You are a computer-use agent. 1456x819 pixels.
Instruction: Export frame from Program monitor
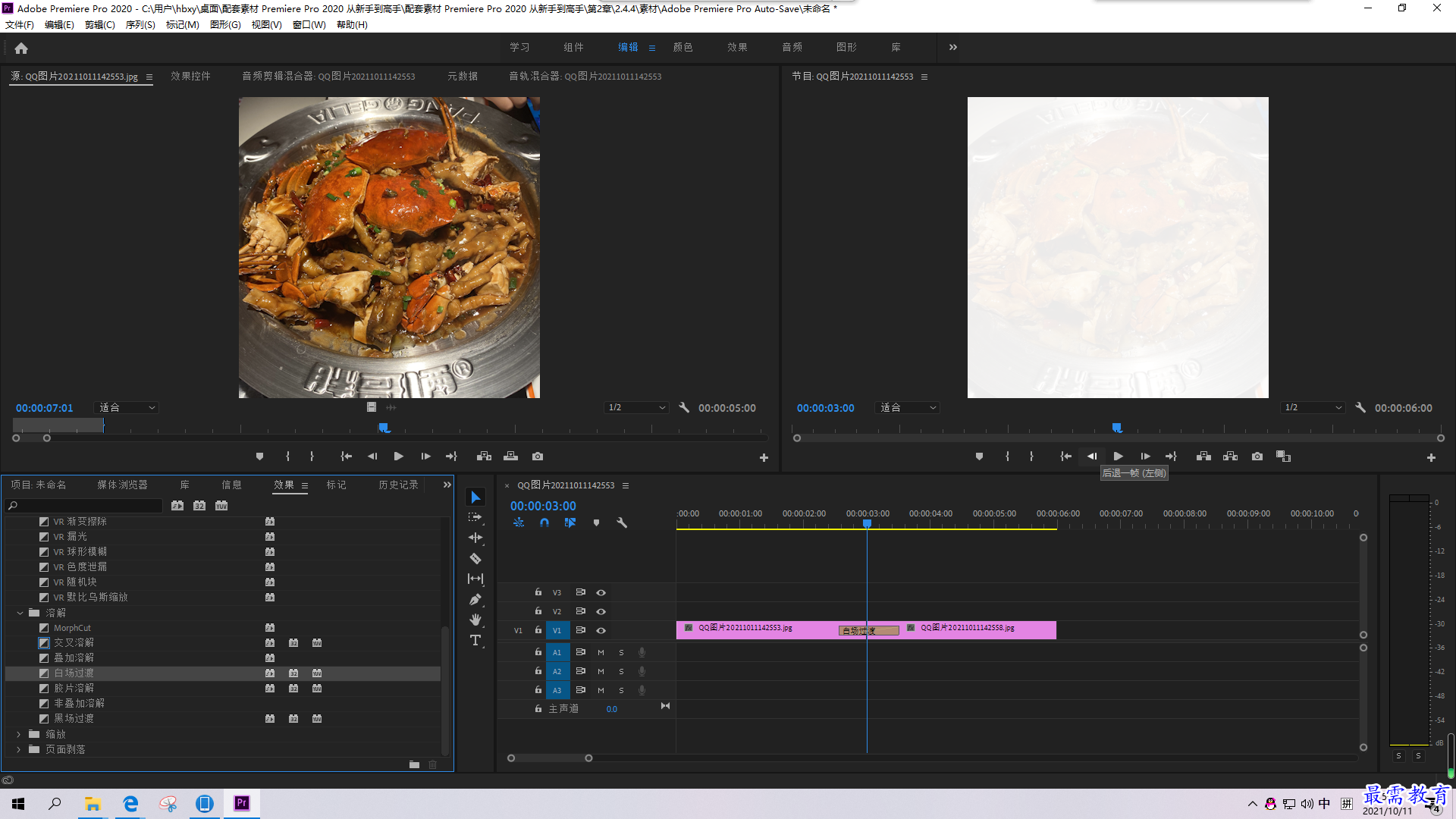[x=1257, y=457]
